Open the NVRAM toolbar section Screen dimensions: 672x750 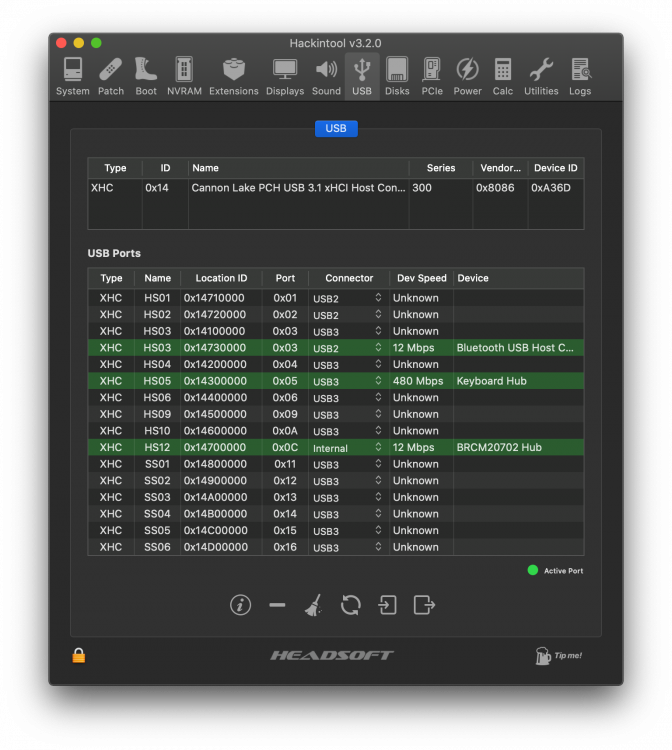click(x=184, y=77)
